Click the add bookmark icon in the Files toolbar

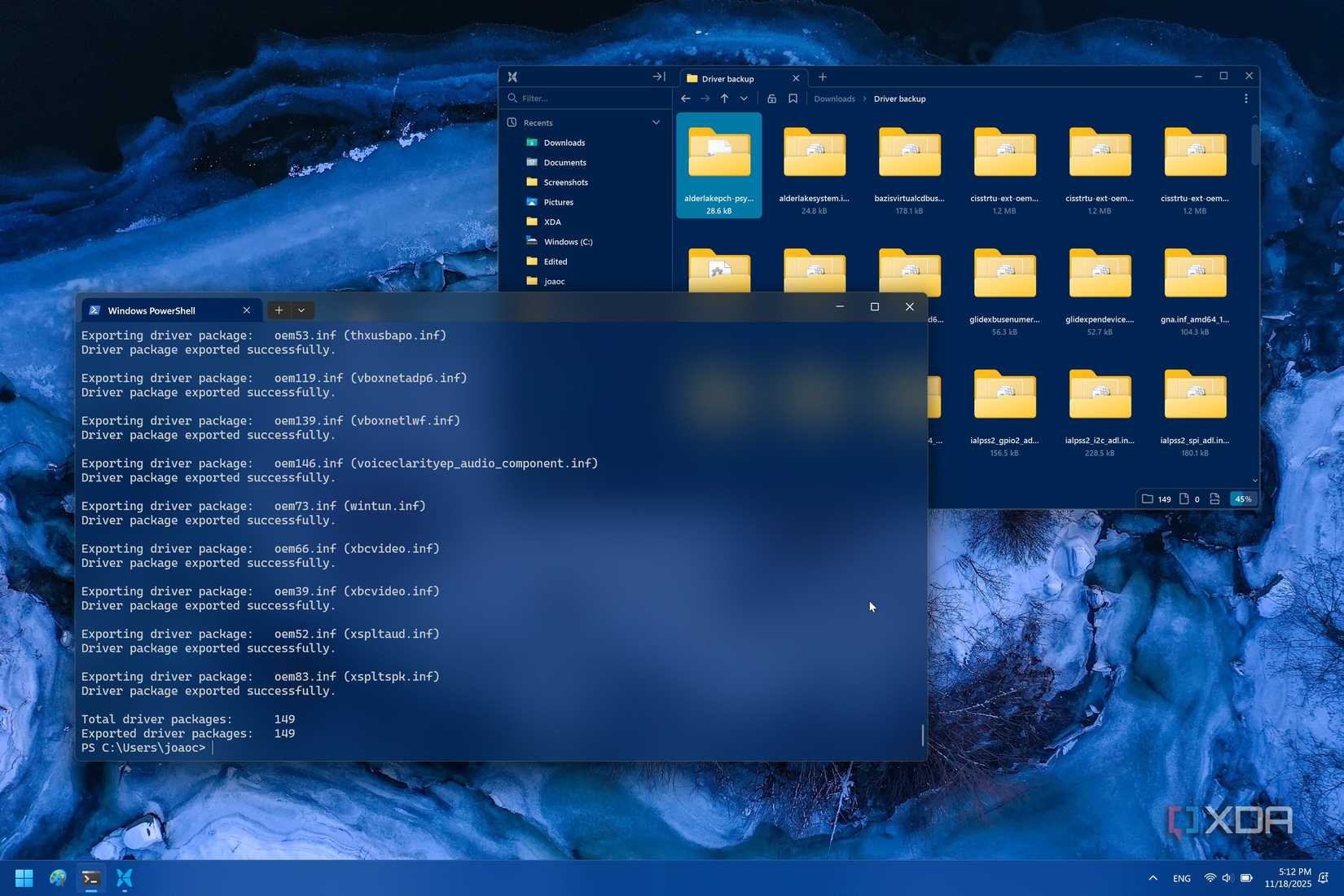(793, 99)
